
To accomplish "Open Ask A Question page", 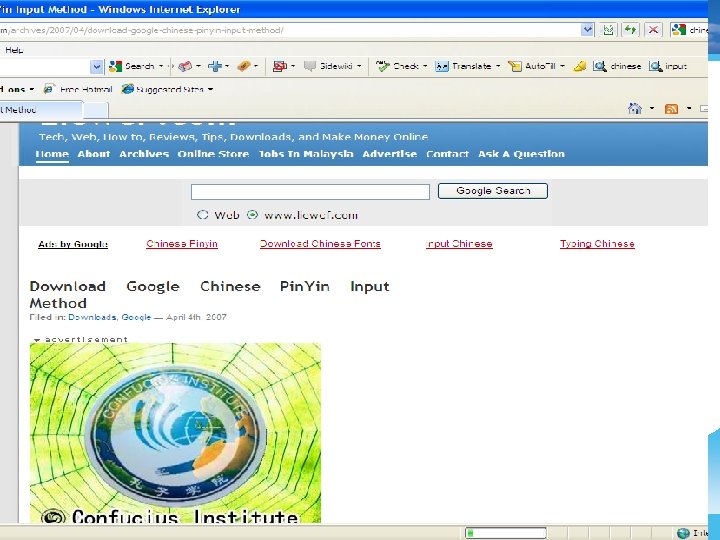I will [x=521, y=154].
